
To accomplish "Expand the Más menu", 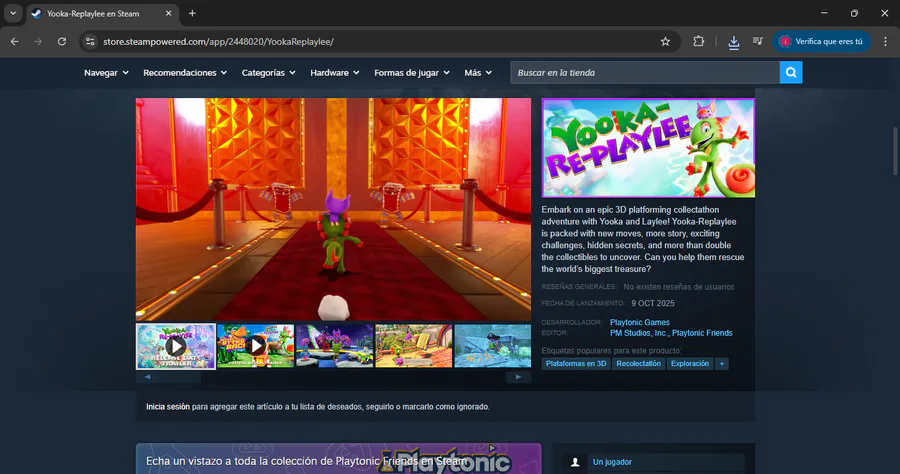I will click(x=478, y=73).
